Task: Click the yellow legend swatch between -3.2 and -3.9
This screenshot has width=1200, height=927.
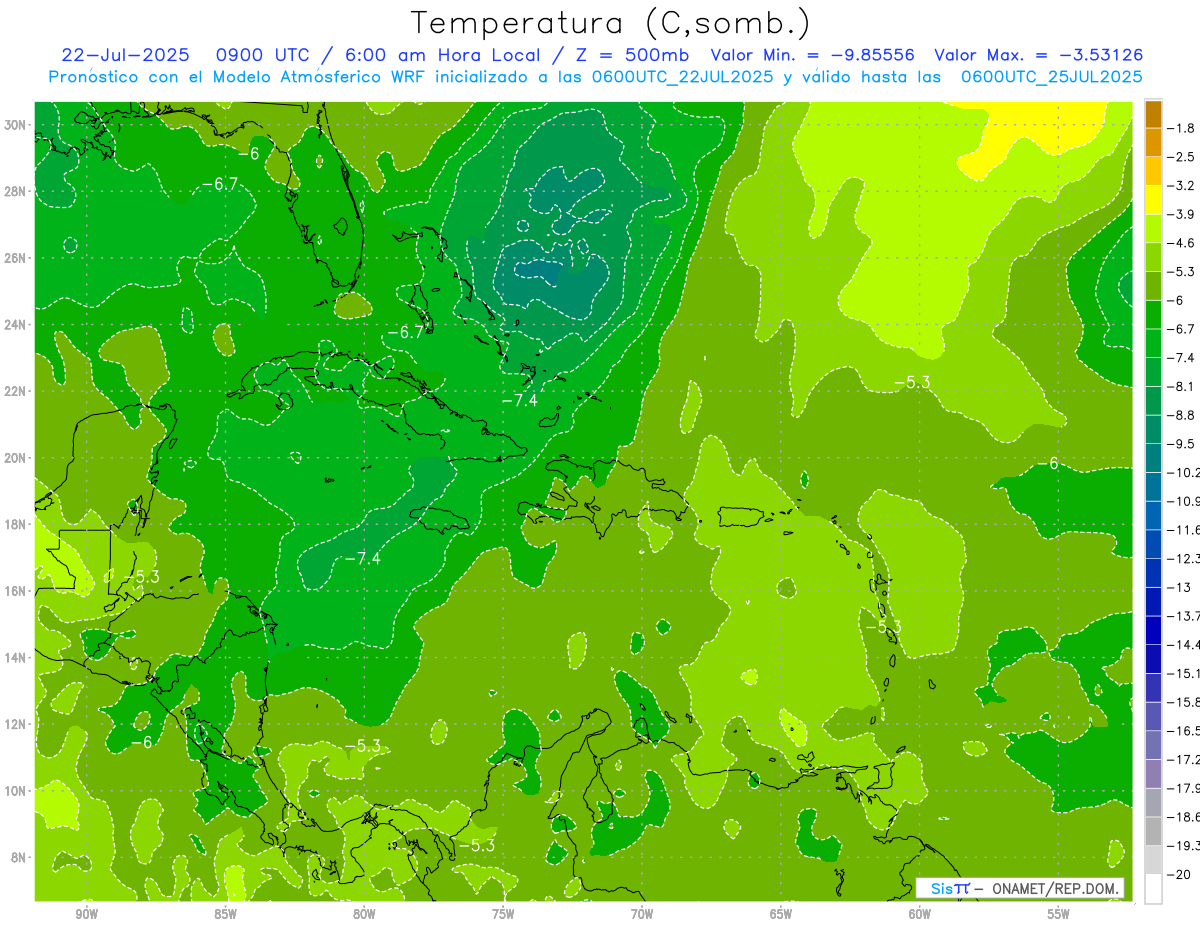Action: click(1153, 200)
